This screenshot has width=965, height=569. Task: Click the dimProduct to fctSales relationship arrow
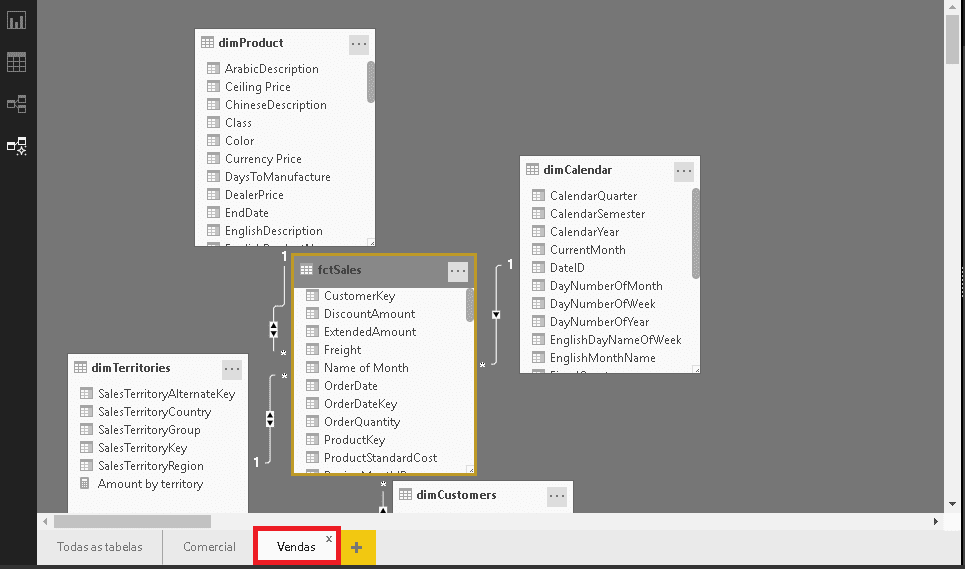pyautogui.click(x=273, y=330)
